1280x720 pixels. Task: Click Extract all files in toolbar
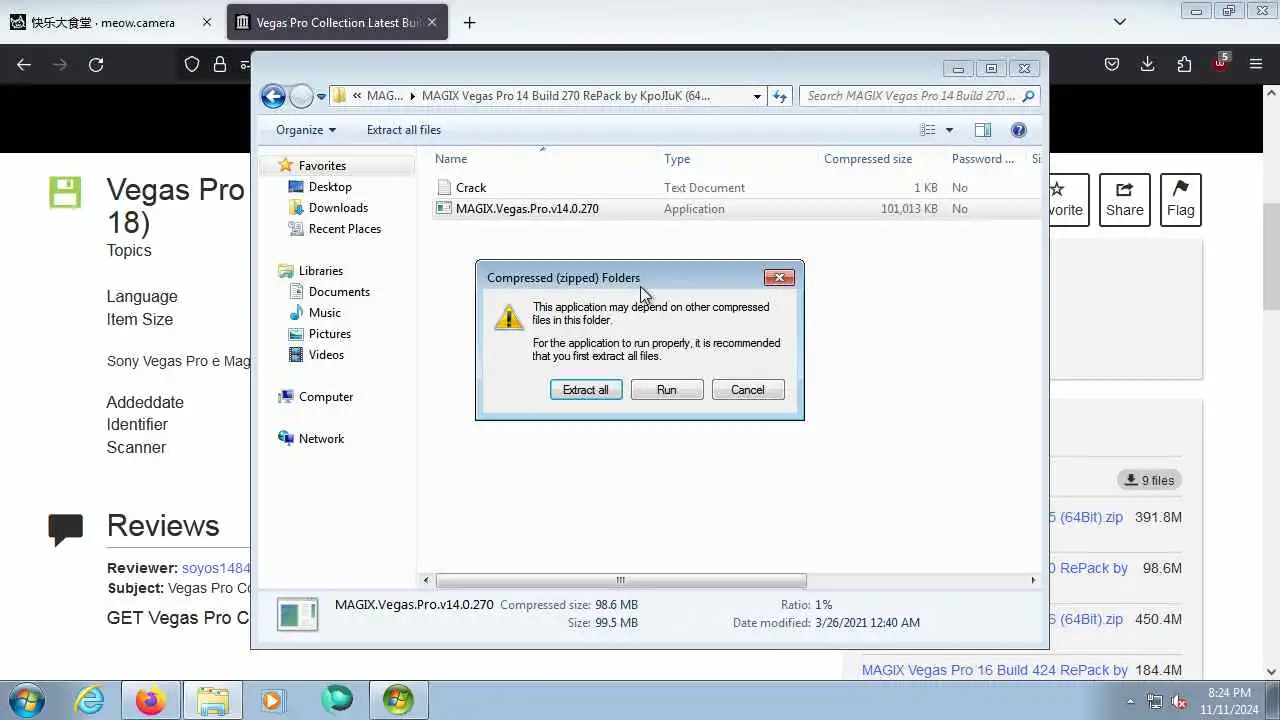point(404,130)
